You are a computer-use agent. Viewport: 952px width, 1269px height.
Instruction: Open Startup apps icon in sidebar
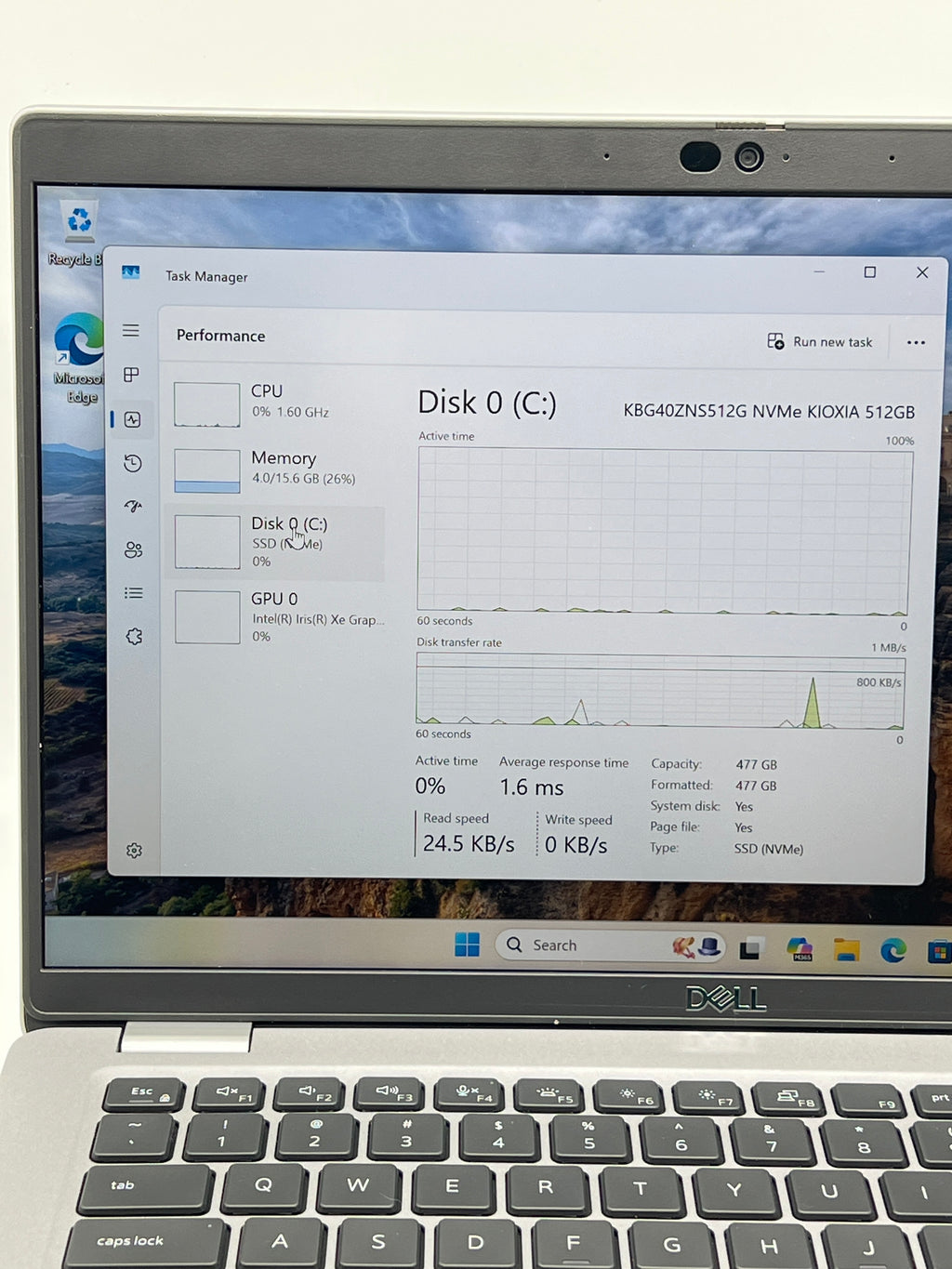(x=133, y=506)
